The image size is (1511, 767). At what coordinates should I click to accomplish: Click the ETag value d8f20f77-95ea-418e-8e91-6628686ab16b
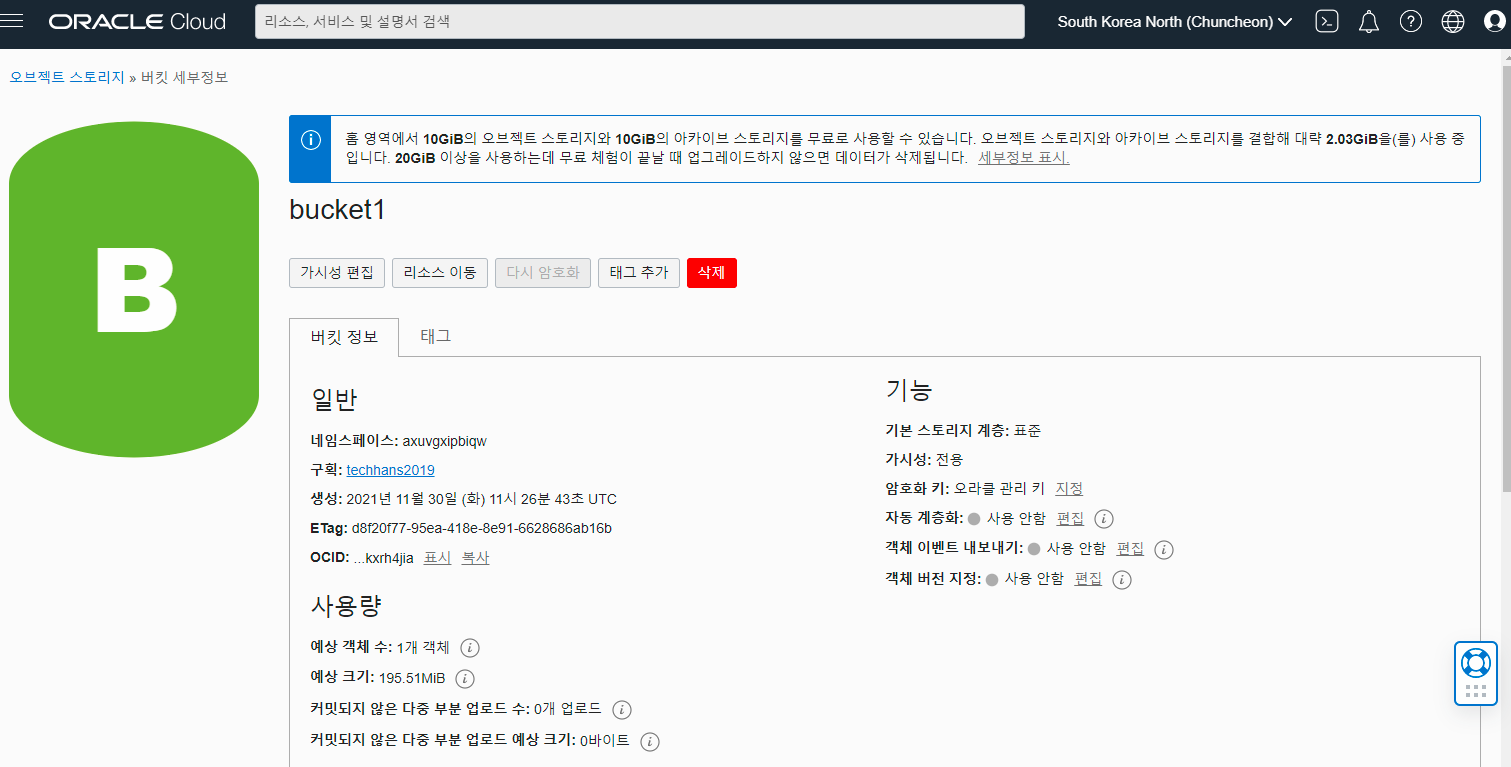pyautogui.click(x=482, y=528)
